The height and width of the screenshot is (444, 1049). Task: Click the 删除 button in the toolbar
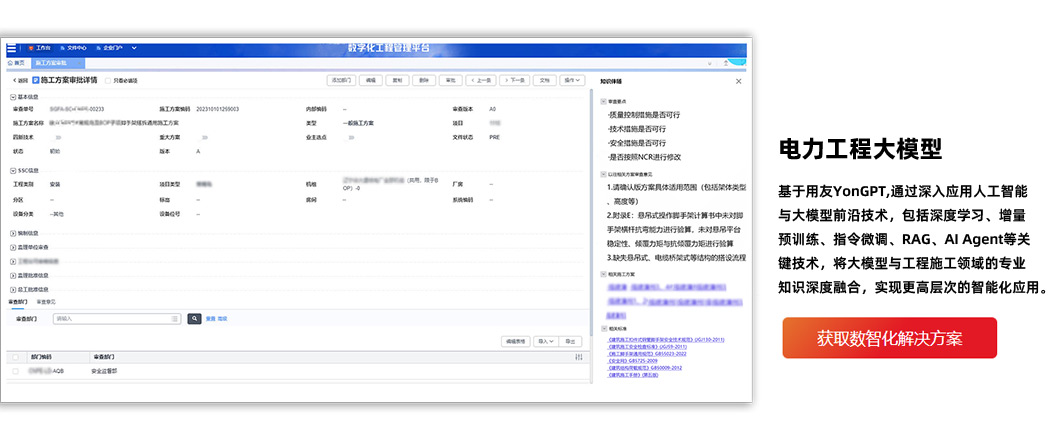(424, 80)
